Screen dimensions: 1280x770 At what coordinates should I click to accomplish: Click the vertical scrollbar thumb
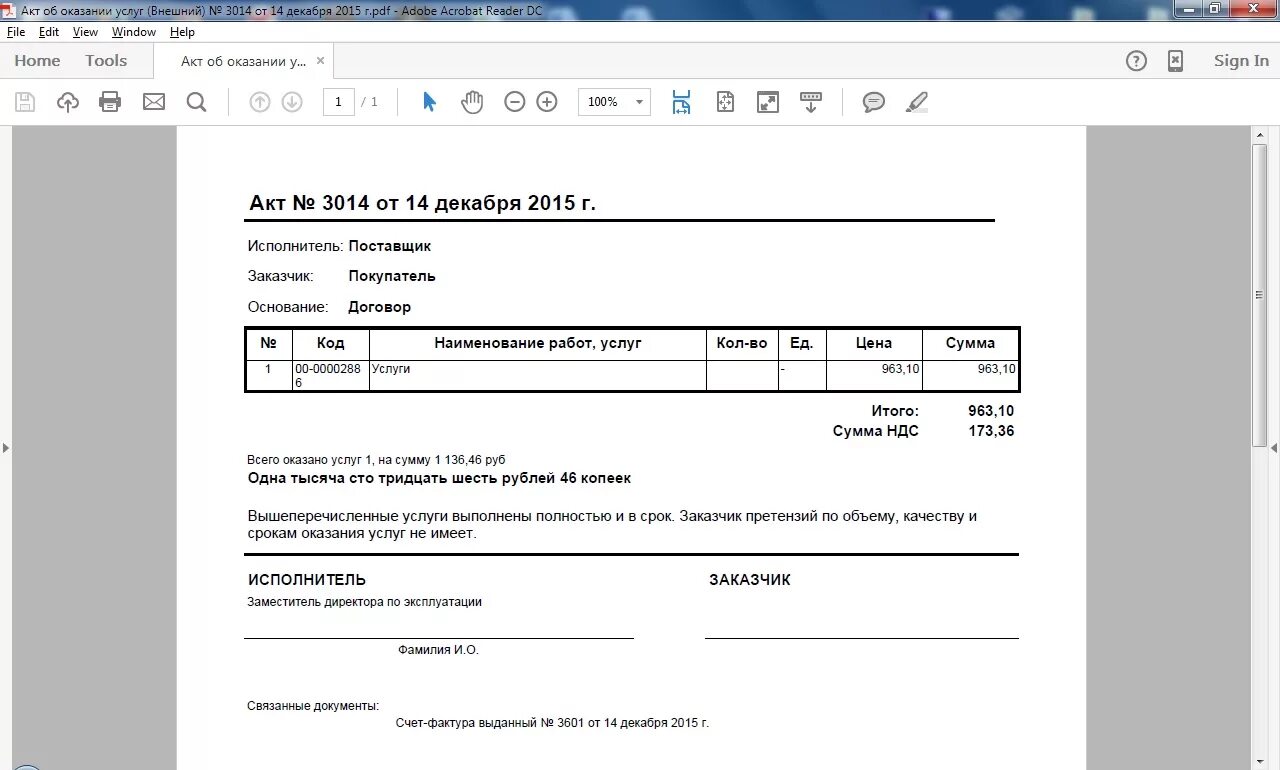click(x=1259, y=295)
